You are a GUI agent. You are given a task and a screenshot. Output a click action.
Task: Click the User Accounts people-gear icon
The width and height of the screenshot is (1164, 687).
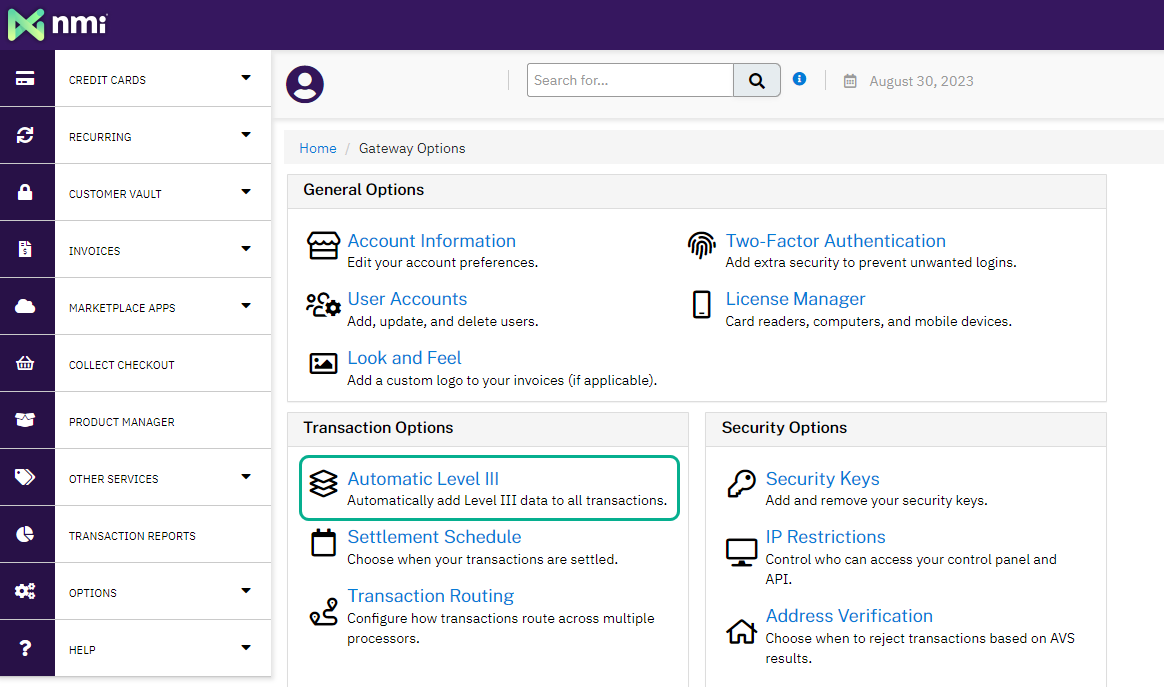pos(324,305)
